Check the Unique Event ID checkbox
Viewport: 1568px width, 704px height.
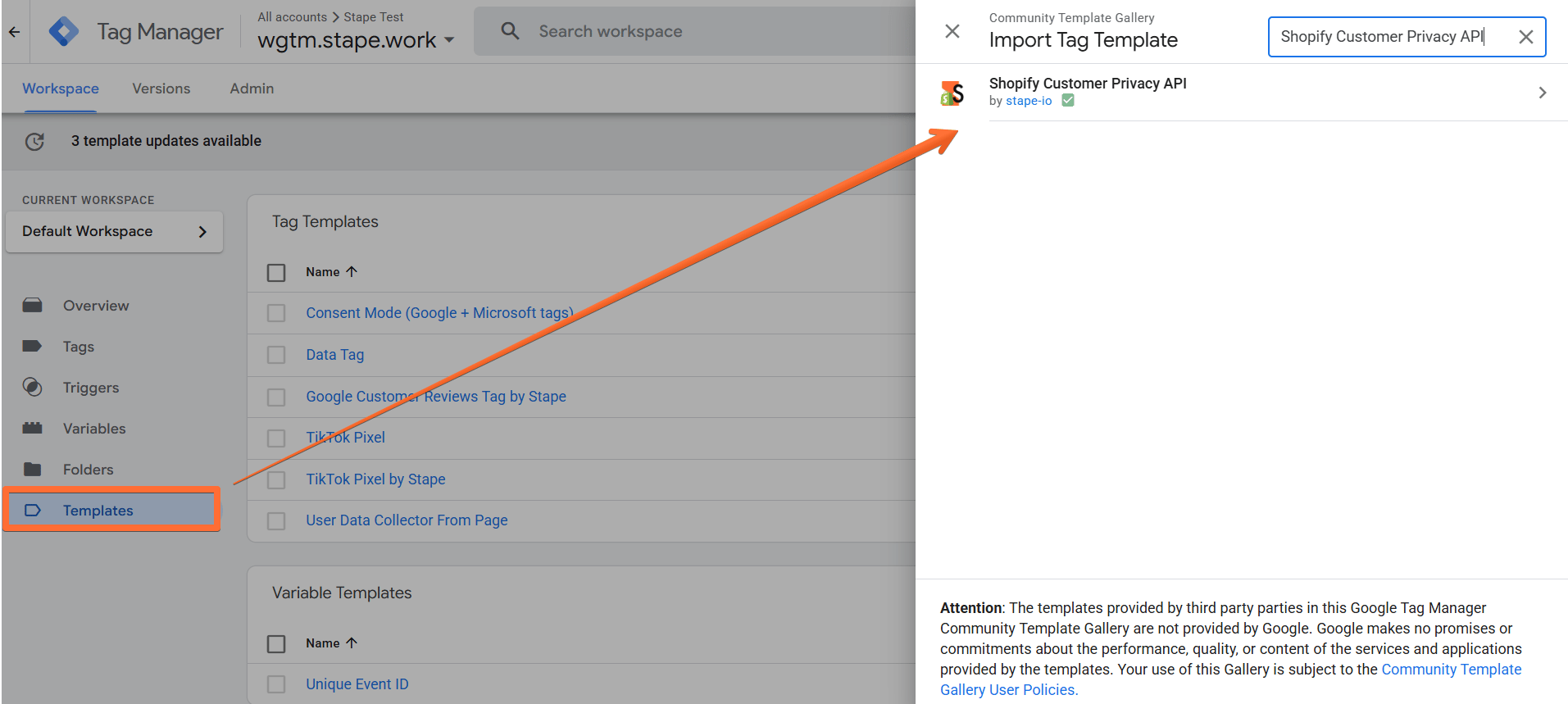(x=276, y=684)
